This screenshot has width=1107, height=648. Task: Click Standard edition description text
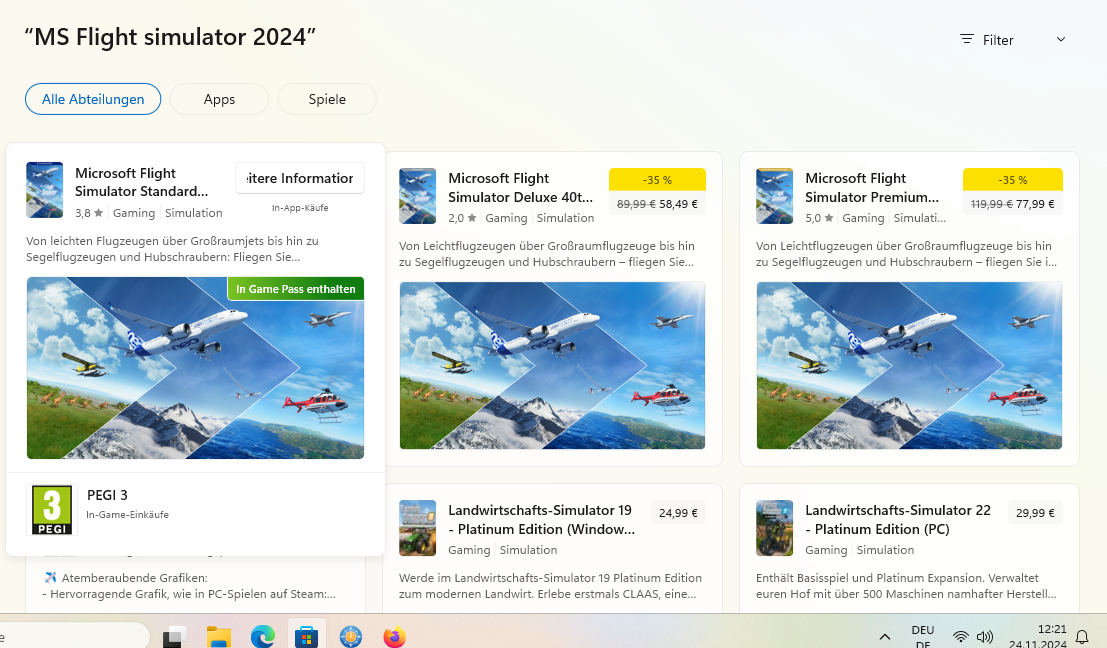172,248
